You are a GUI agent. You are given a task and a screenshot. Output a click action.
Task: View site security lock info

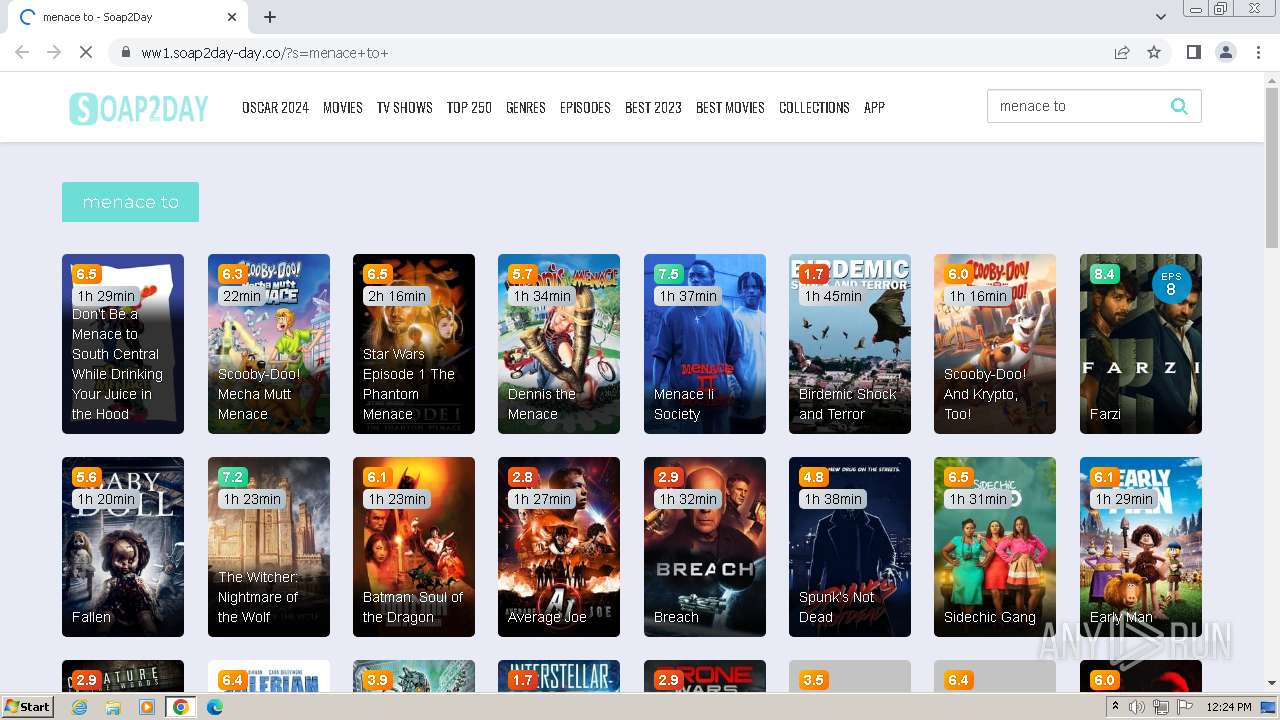(x=126, y=52)
